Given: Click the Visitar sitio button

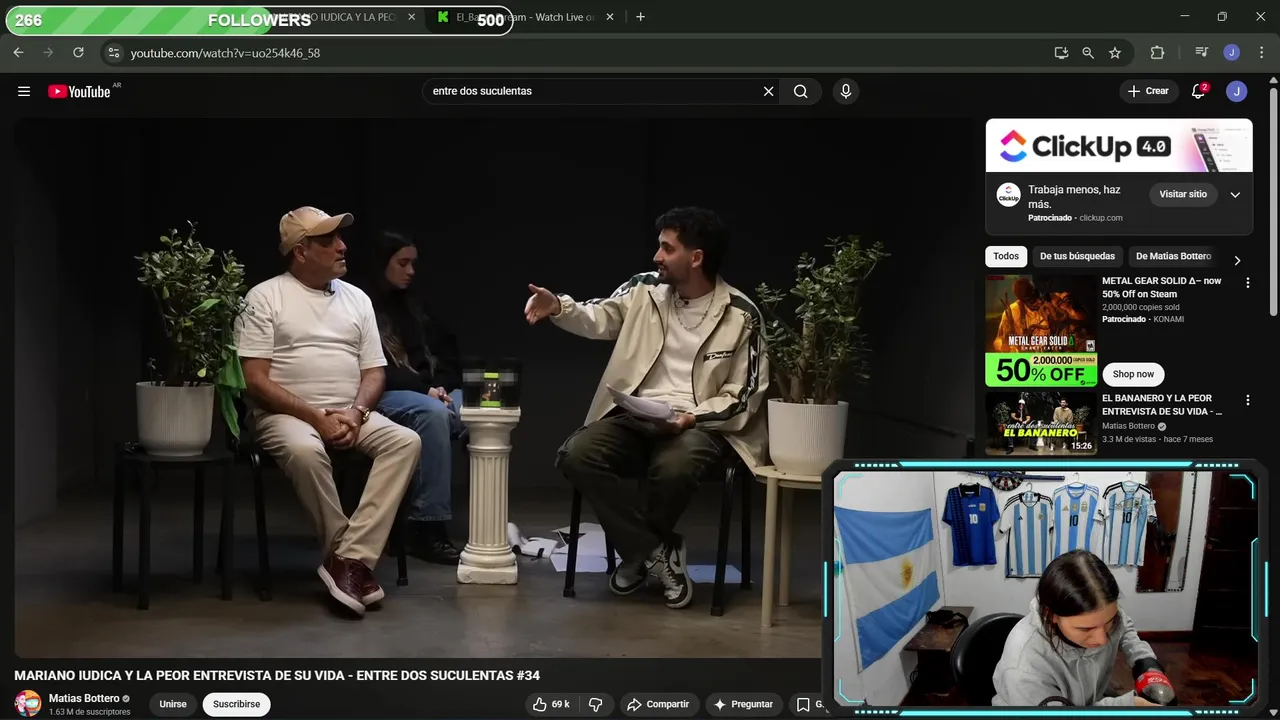Looking at the screenshot, I should [x=1183, y=194].
